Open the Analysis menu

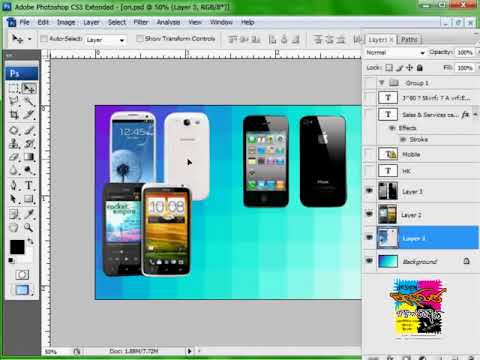click(x=168, y=22)
